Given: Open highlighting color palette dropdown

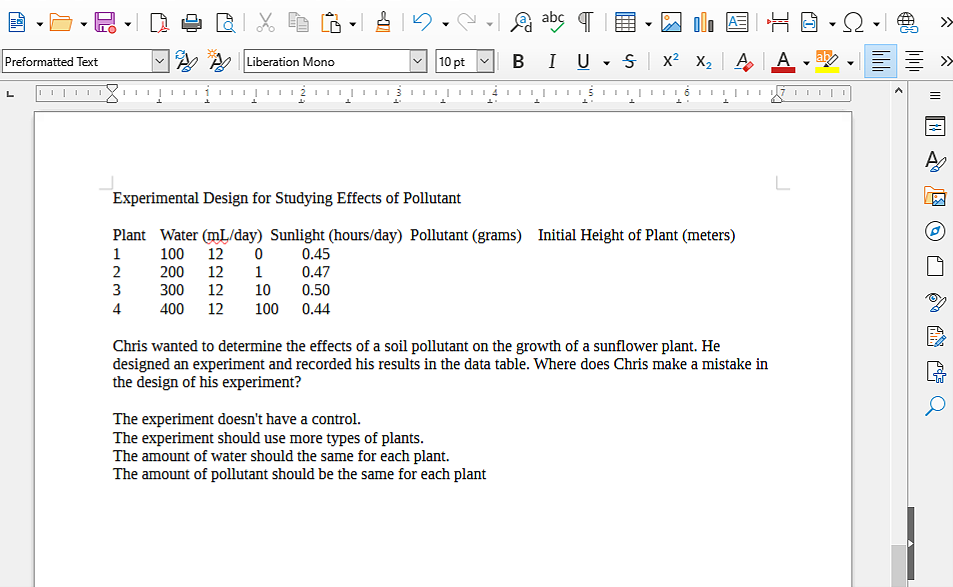Looking at the screenshot, I should click(850, 63).
